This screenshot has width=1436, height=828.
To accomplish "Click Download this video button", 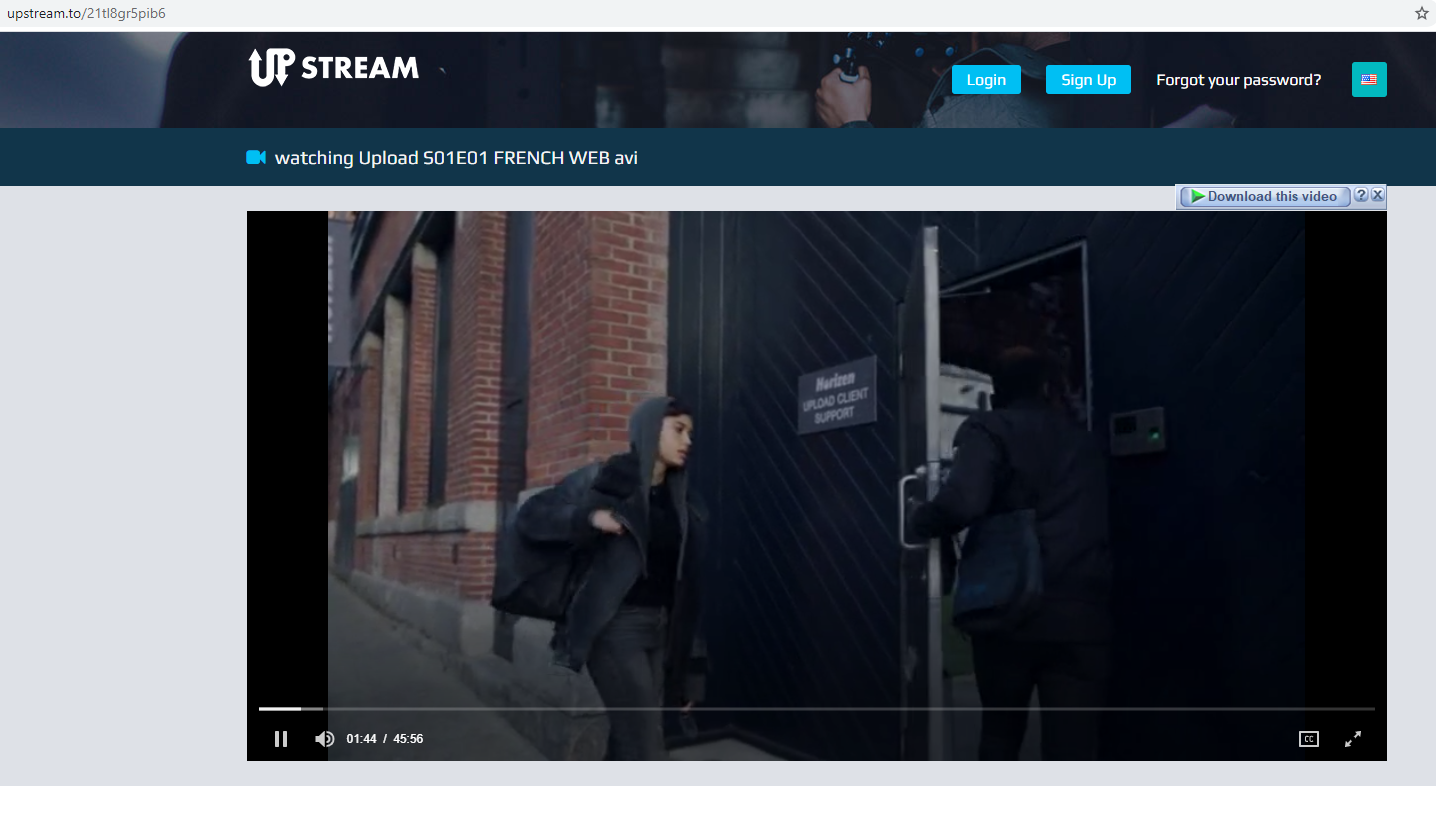I will [1265, 196].
